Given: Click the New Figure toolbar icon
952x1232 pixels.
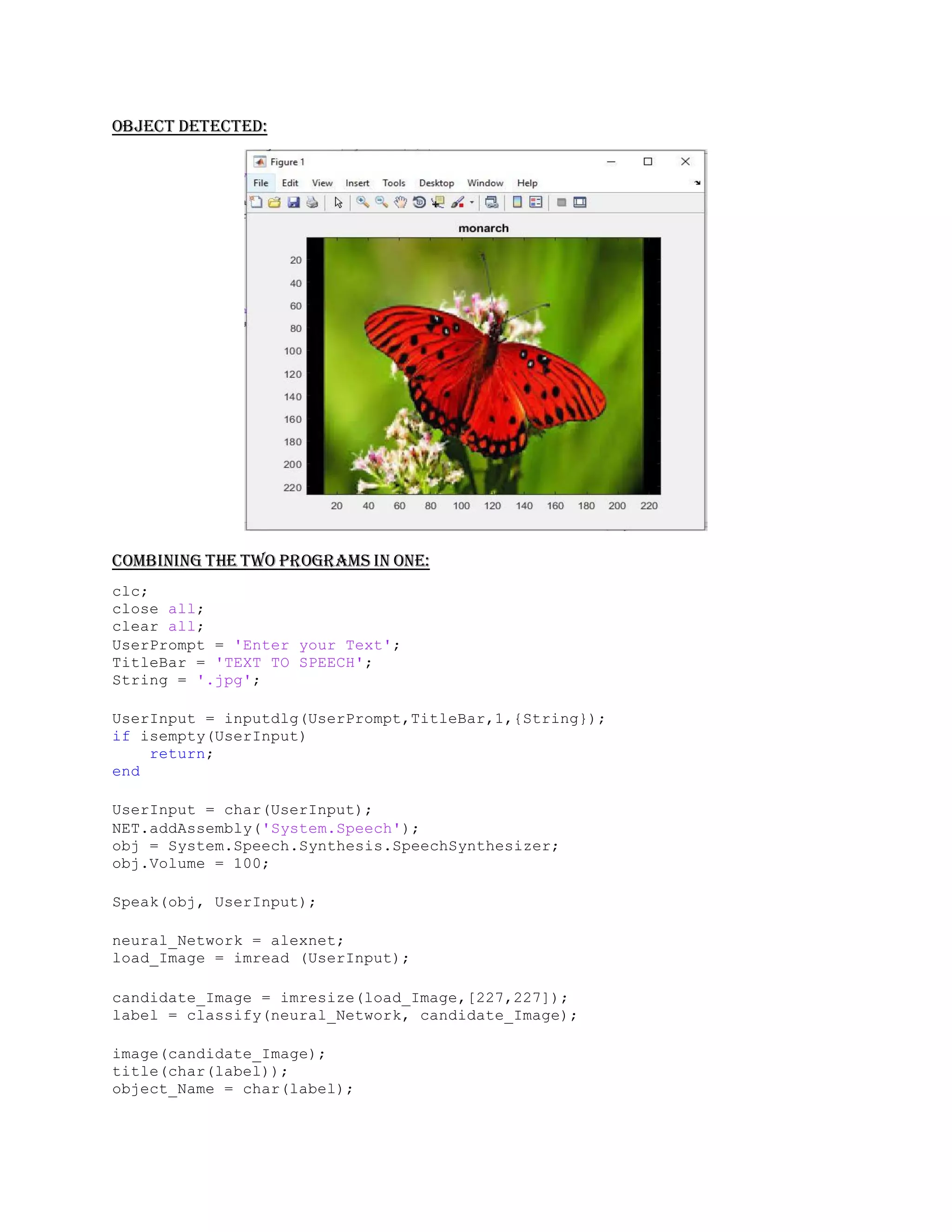Looking at the screenshot, I should (x=256, y=203).
